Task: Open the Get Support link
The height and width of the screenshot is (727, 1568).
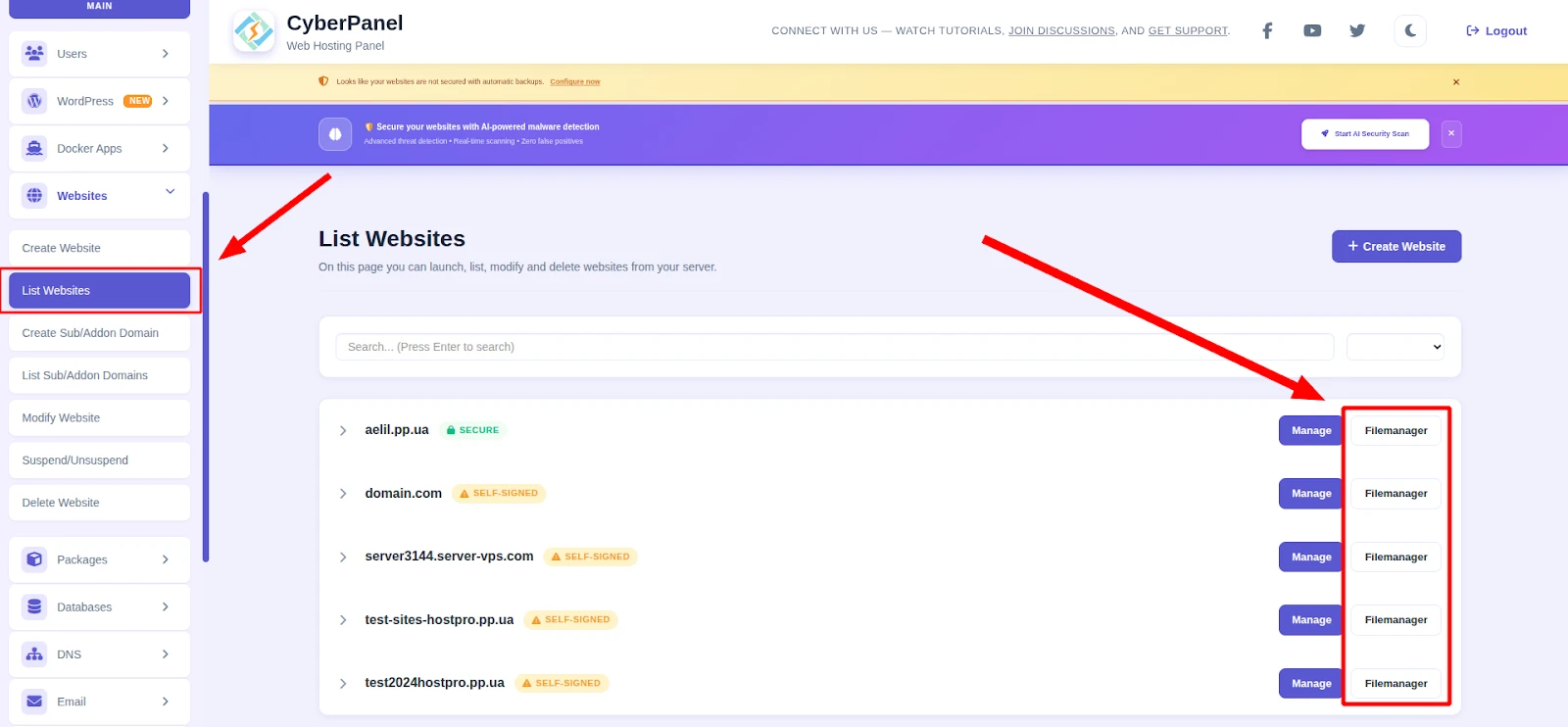Action: tap(1188, 31)
